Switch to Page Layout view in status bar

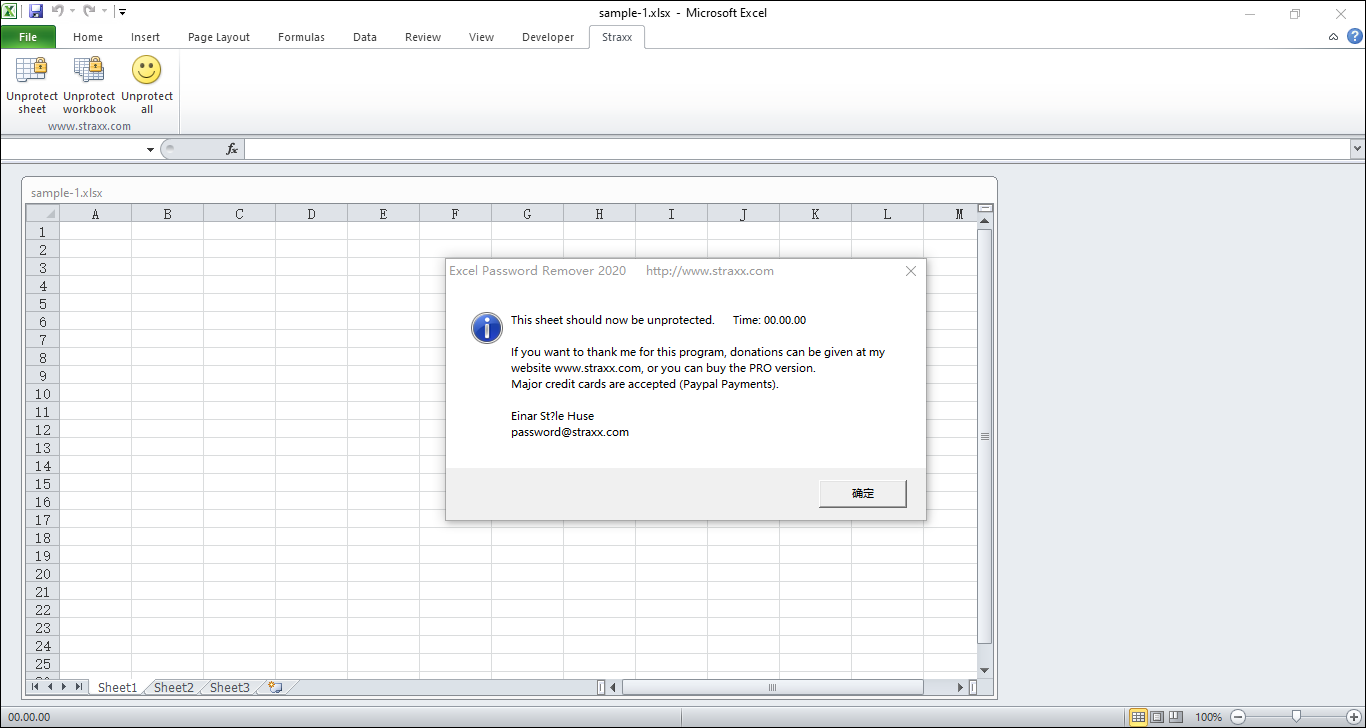pyautogui.click(x=1157, y=717)
